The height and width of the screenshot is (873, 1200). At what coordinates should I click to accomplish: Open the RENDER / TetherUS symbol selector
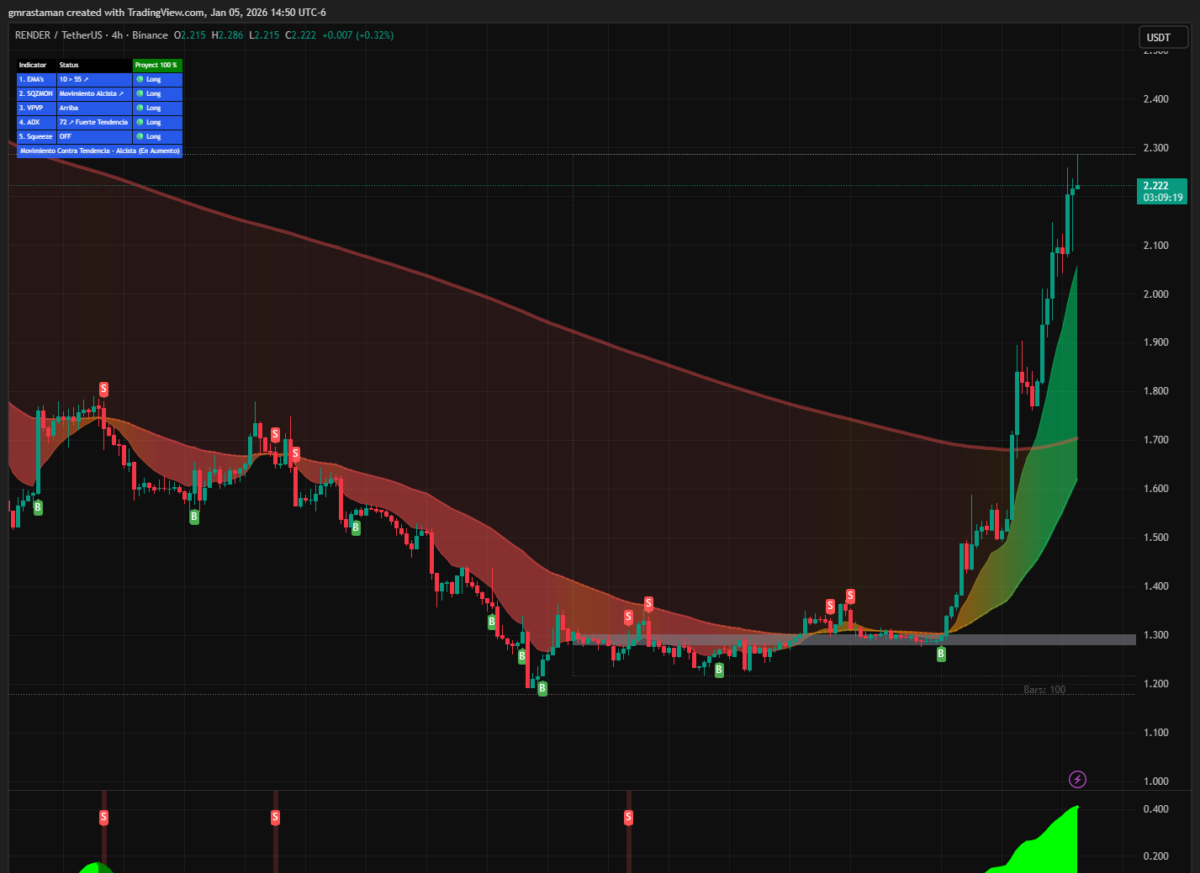[60, 35]
